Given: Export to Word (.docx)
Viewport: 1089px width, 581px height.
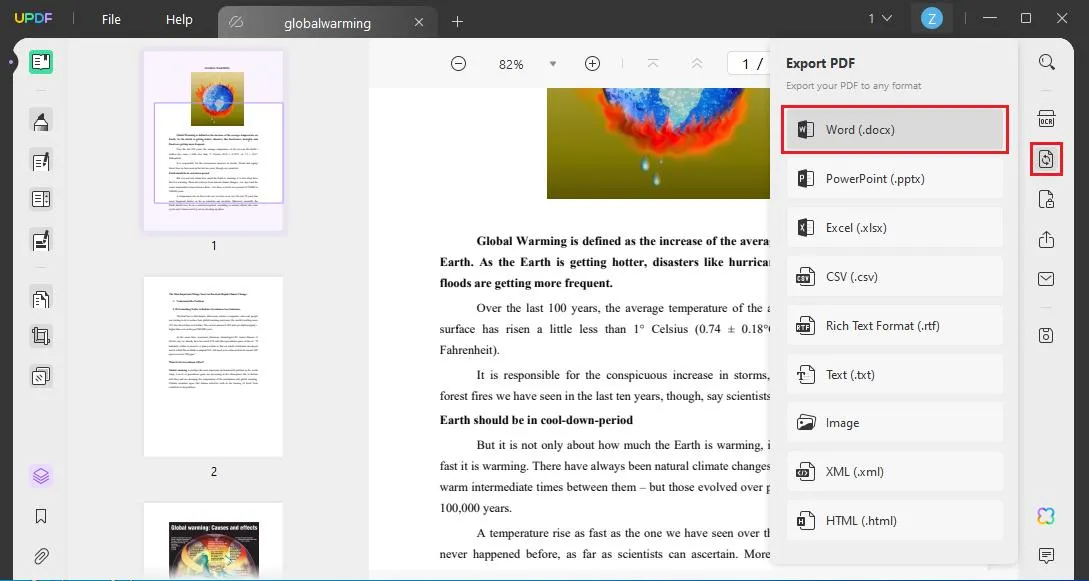Looking at the screenshot, I should pyautogui.click(x=895, y=130).
